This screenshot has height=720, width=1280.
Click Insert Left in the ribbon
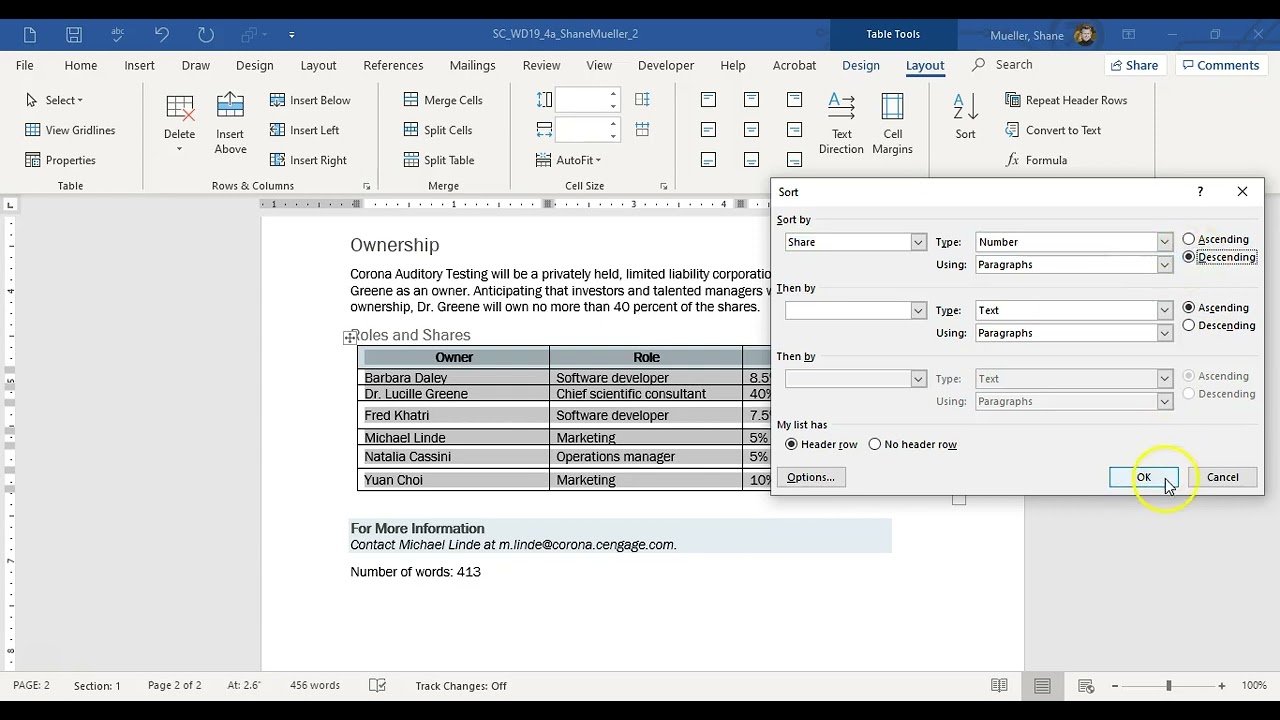coord(305,130)
